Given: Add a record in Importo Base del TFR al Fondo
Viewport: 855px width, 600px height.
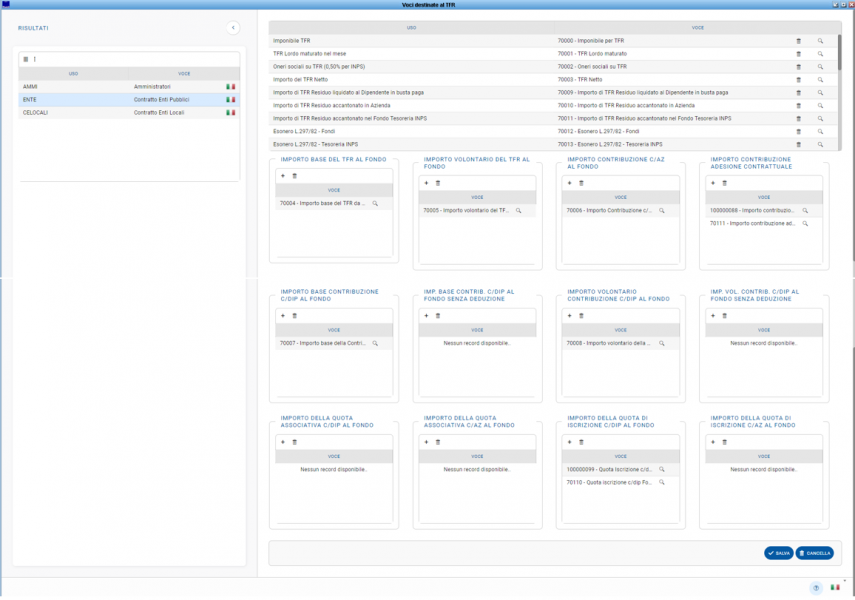Looking at the screenshot, I should (282, 176).
